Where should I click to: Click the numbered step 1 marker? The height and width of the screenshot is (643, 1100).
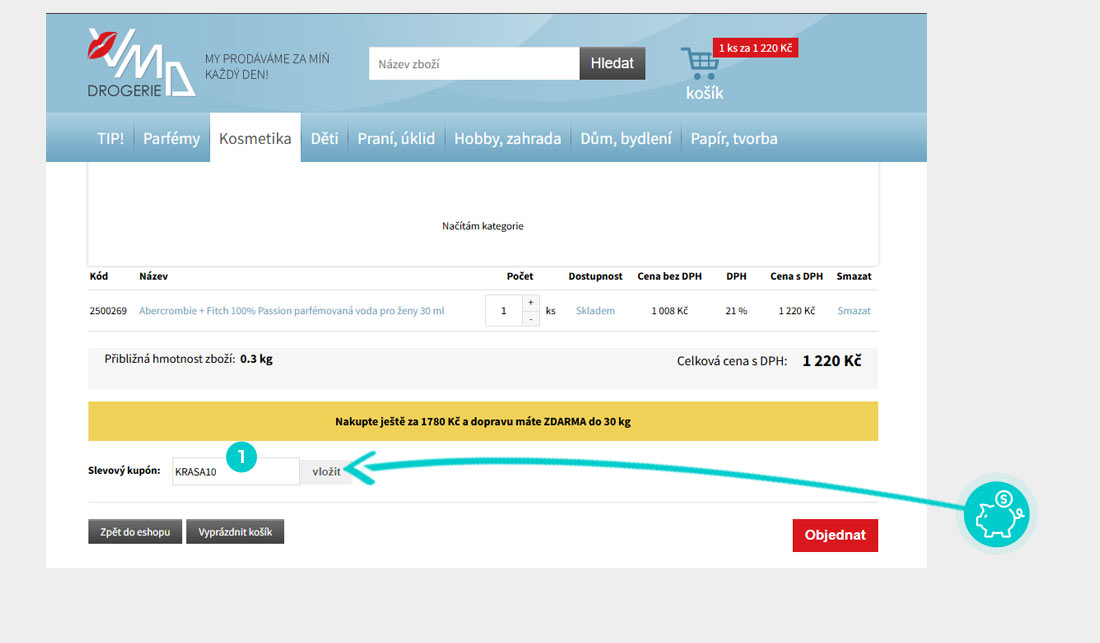(242, 457)
